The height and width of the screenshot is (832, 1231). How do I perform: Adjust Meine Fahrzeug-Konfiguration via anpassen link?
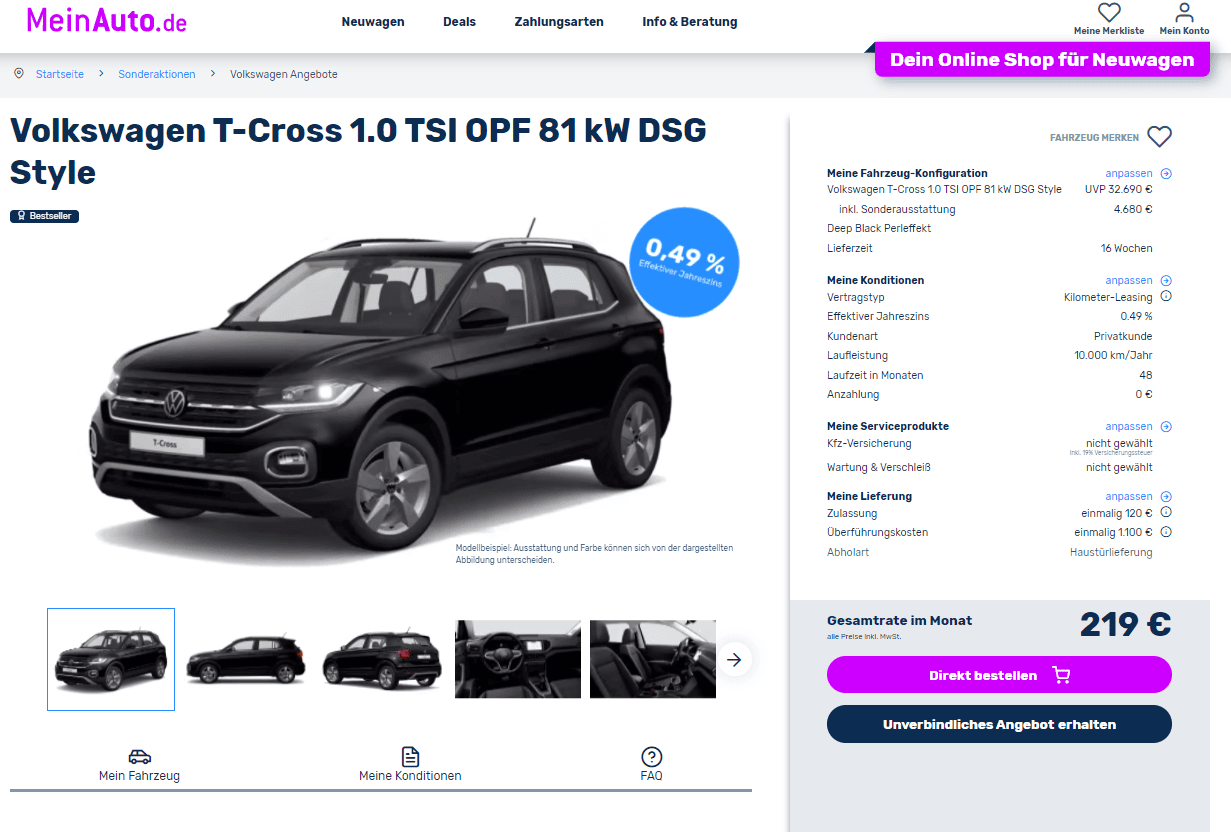coord(1128,173)
